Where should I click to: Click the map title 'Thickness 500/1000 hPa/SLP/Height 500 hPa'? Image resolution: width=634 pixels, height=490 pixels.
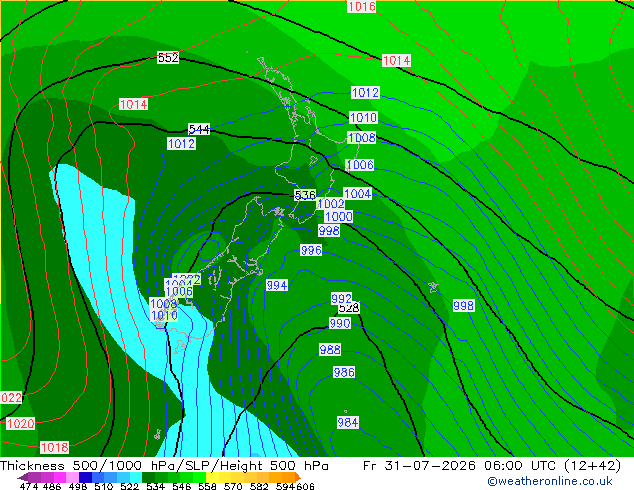164,466
